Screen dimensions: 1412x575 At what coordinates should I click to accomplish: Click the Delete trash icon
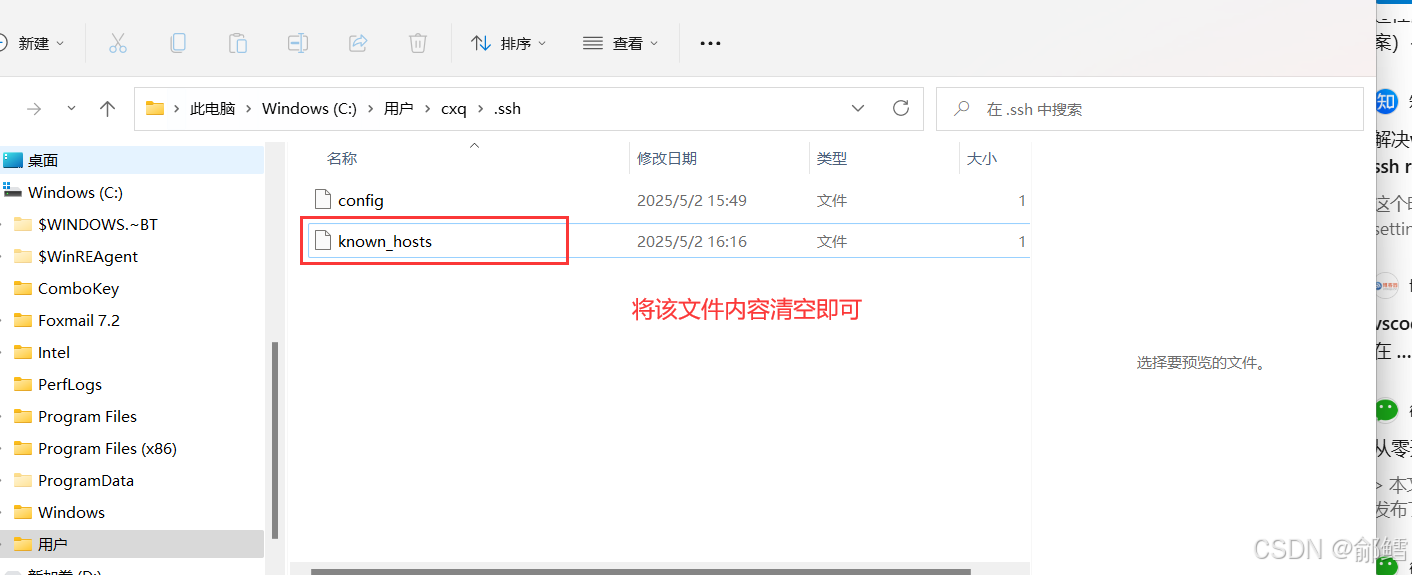418,43
